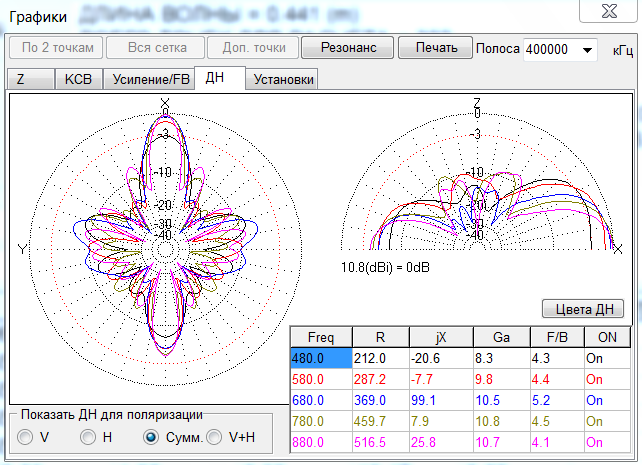Expand the Полоса bandwidth dropdown
642x465 pixels.
click(586, 50)
